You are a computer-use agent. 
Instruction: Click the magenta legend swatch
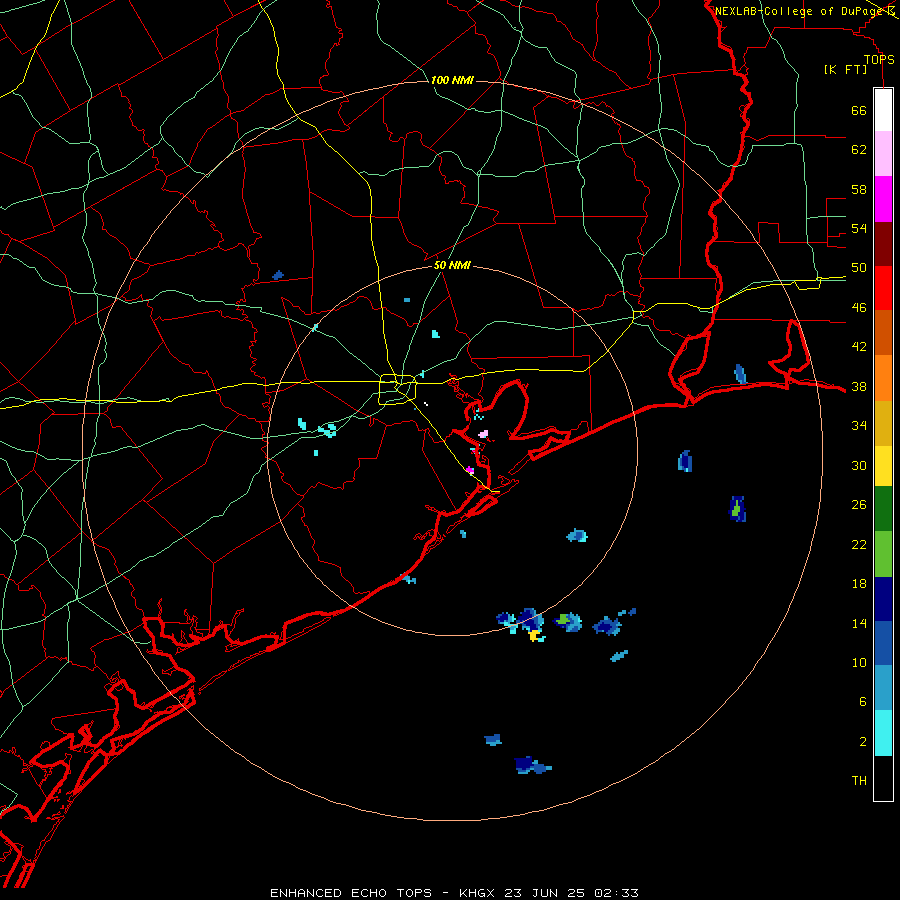coord(883,199)
